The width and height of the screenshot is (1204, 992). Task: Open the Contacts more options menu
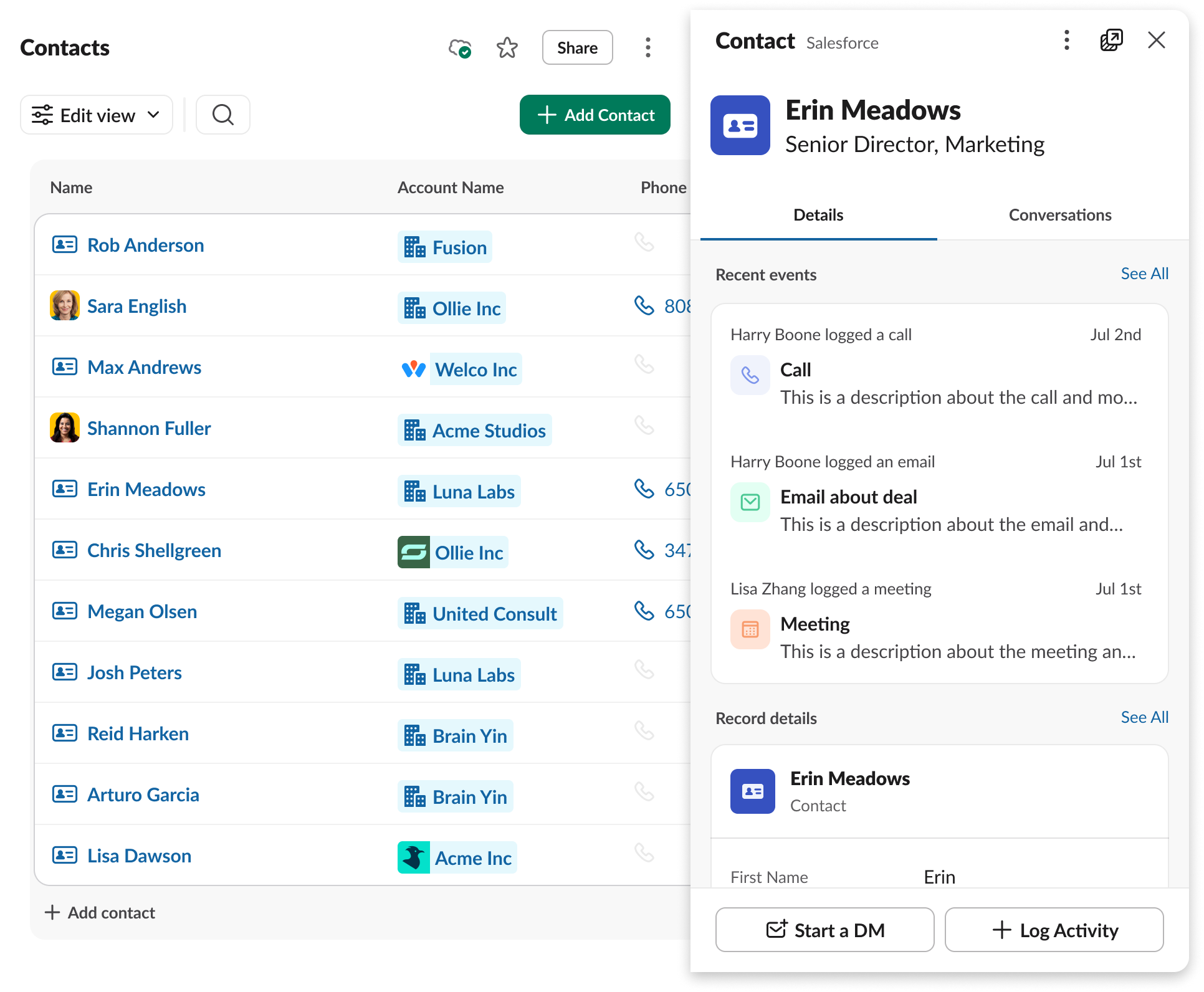pyautogui.click(x=647, y=48)
